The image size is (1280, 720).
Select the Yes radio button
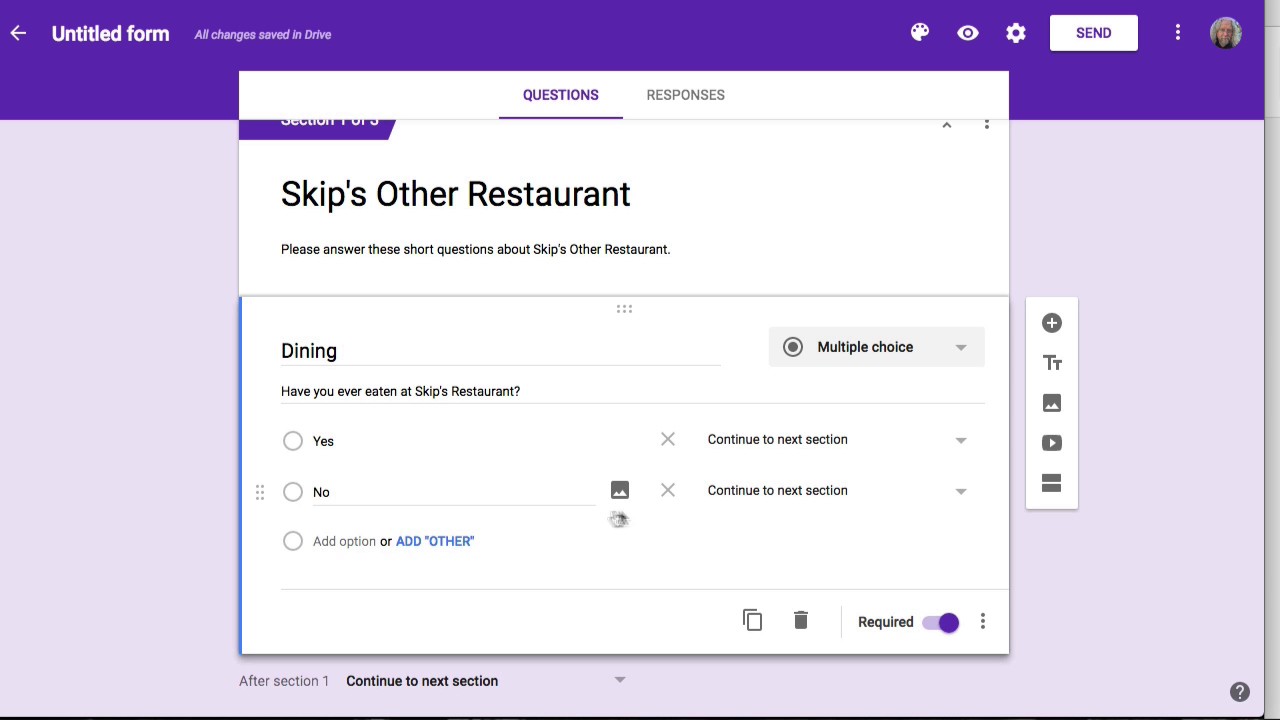pos(293,441)
